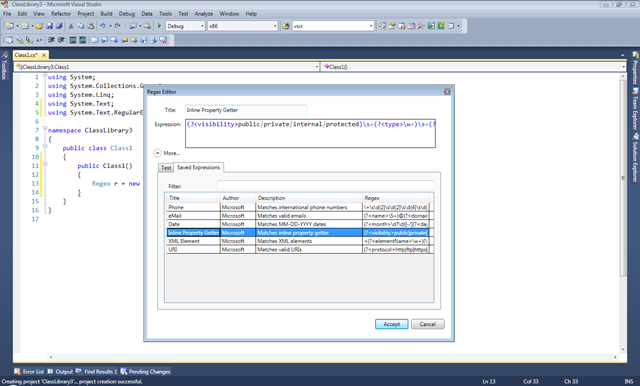Screen dimensions: 640x386
Task: Open the File menu
Action: point(7,13)
